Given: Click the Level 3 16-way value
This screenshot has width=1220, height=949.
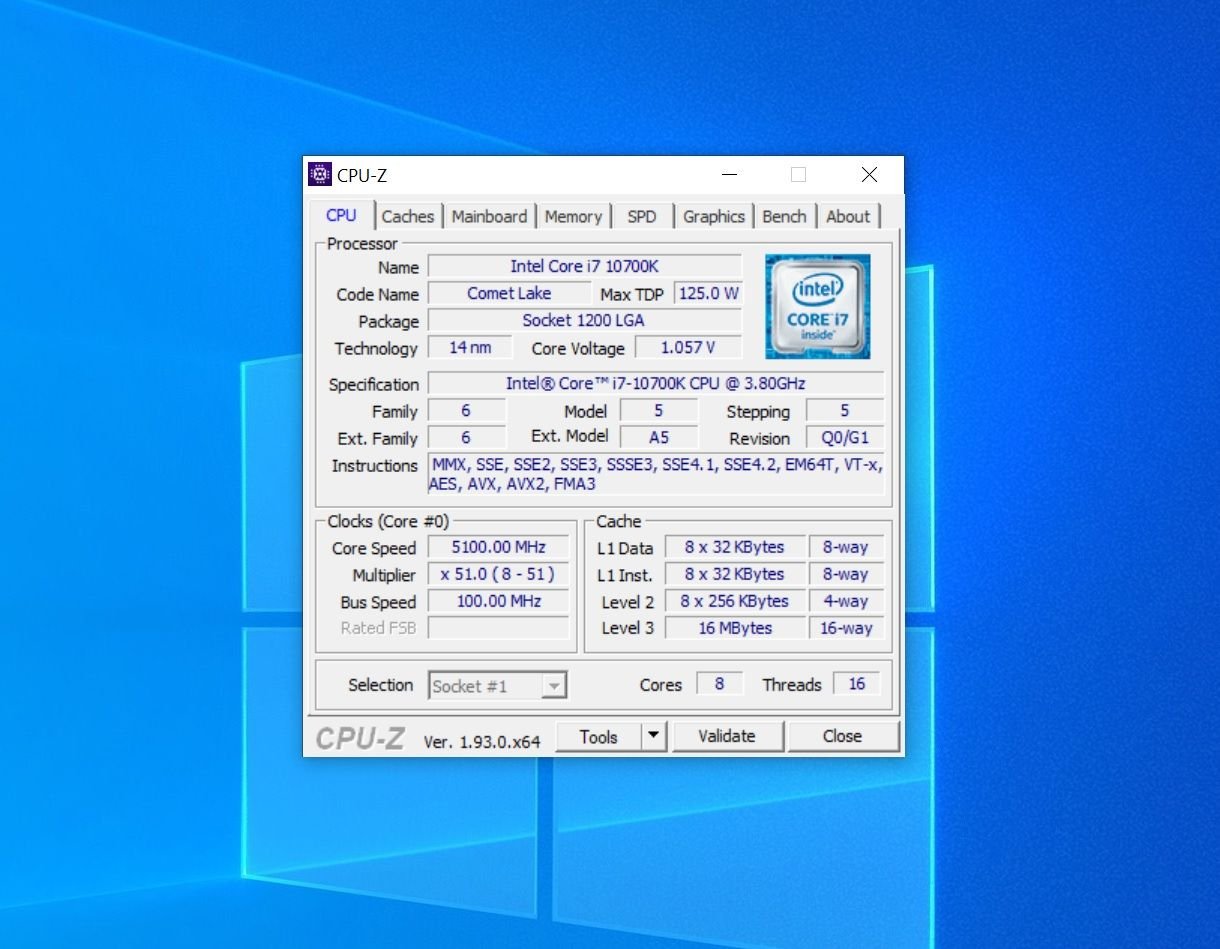Looking at the screenshot, I should click(846, 628).
